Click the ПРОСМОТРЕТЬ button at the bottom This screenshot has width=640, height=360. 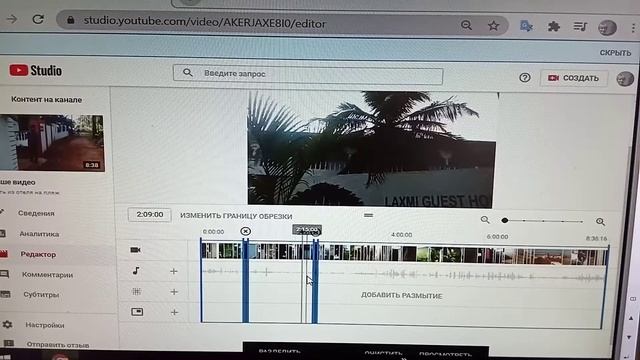[x=445, y=353]
